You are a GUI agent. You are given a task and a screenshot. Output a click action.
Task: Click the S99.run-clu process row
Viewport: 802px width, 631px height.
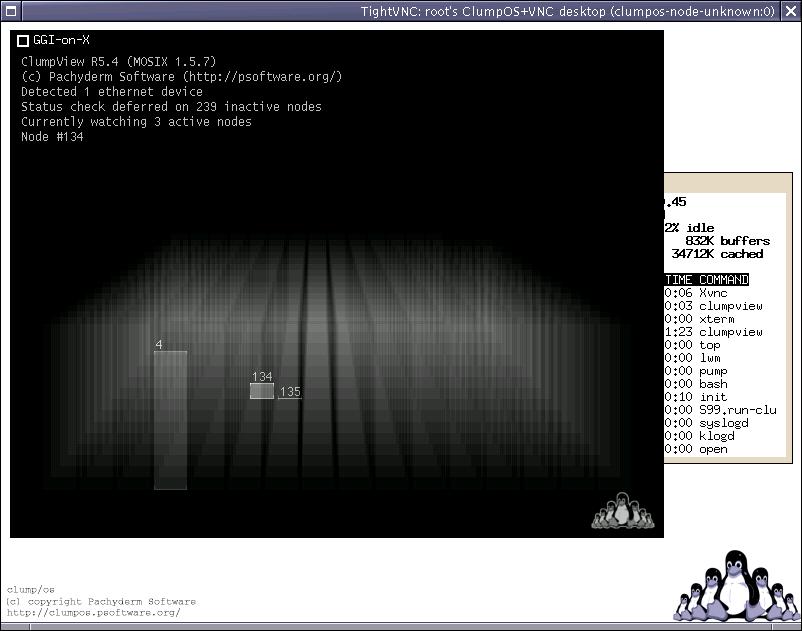click(721, 410)
